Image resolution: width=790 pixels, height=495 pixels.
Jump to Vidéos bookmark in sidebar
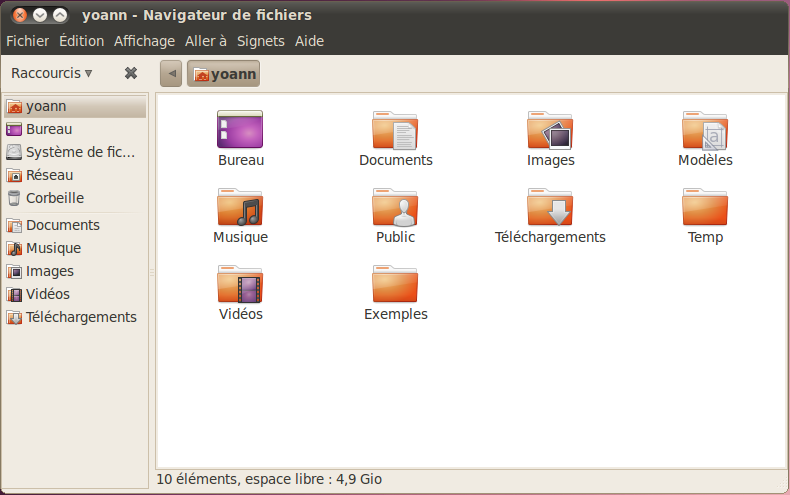(x=75, y=294)
